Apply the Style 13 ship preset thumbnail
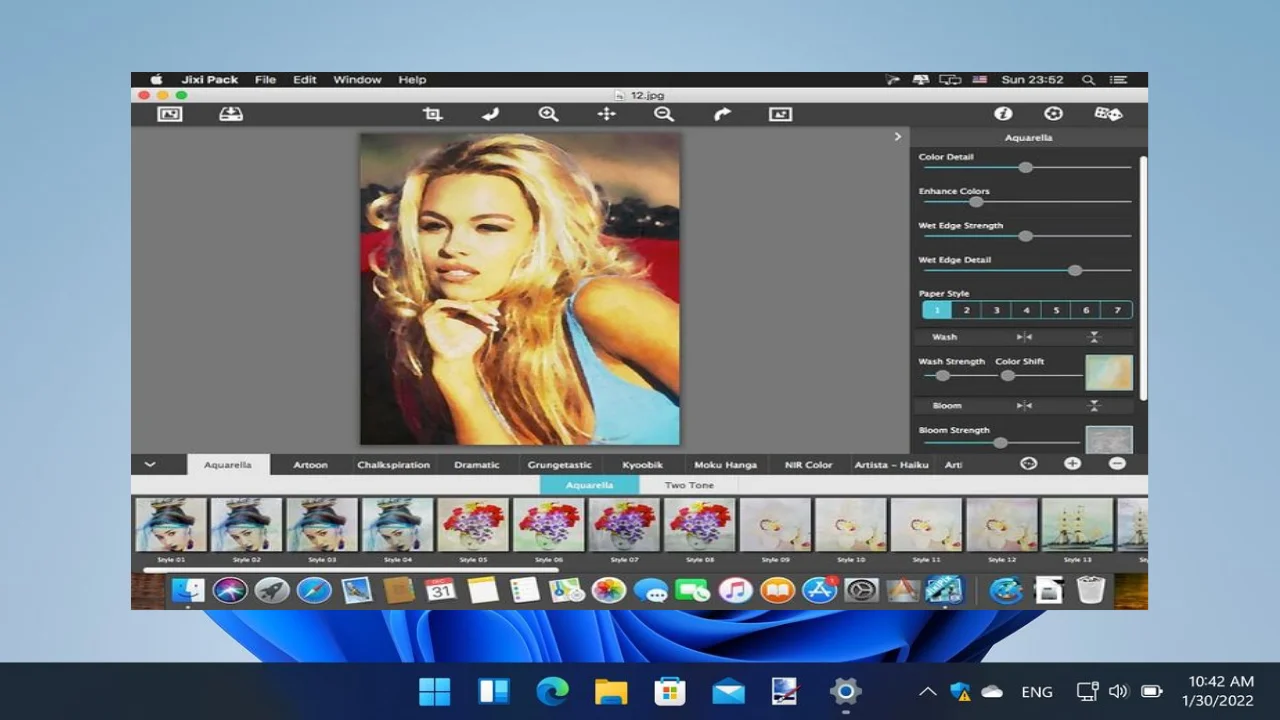Viewport: 1280px width, 720px height. 1077,525
